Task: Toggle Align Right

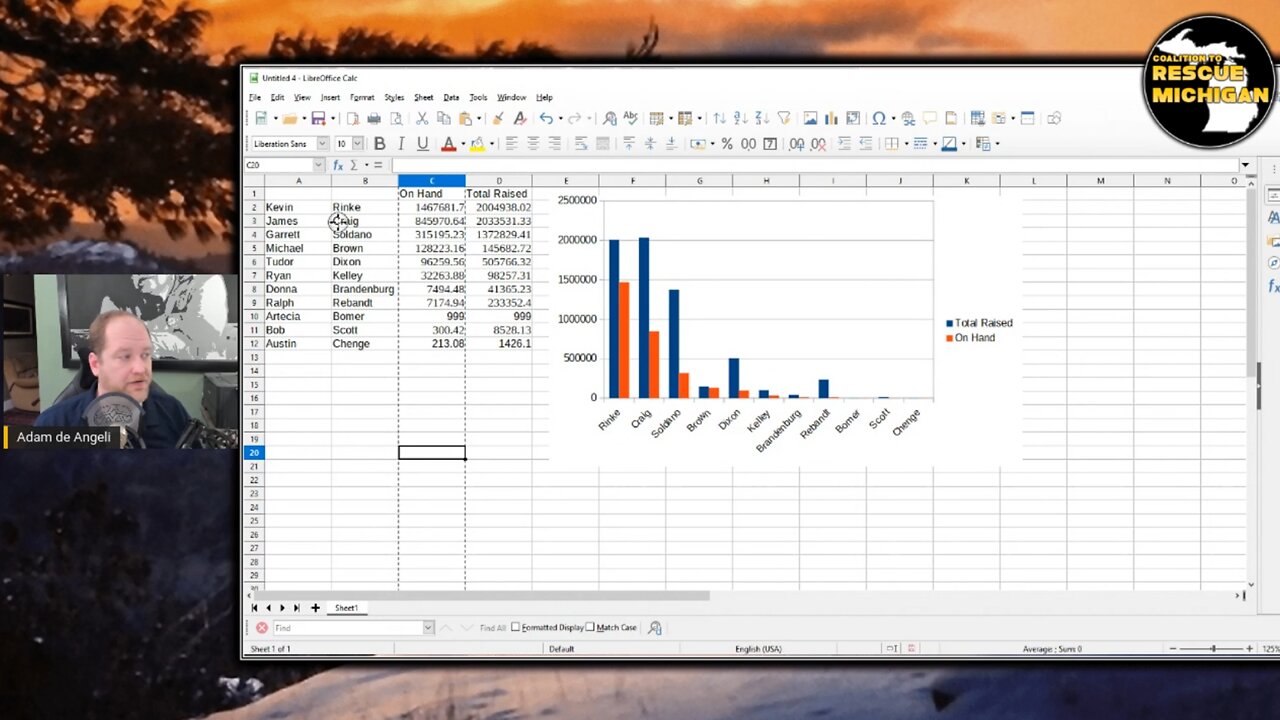Action: 555,144
